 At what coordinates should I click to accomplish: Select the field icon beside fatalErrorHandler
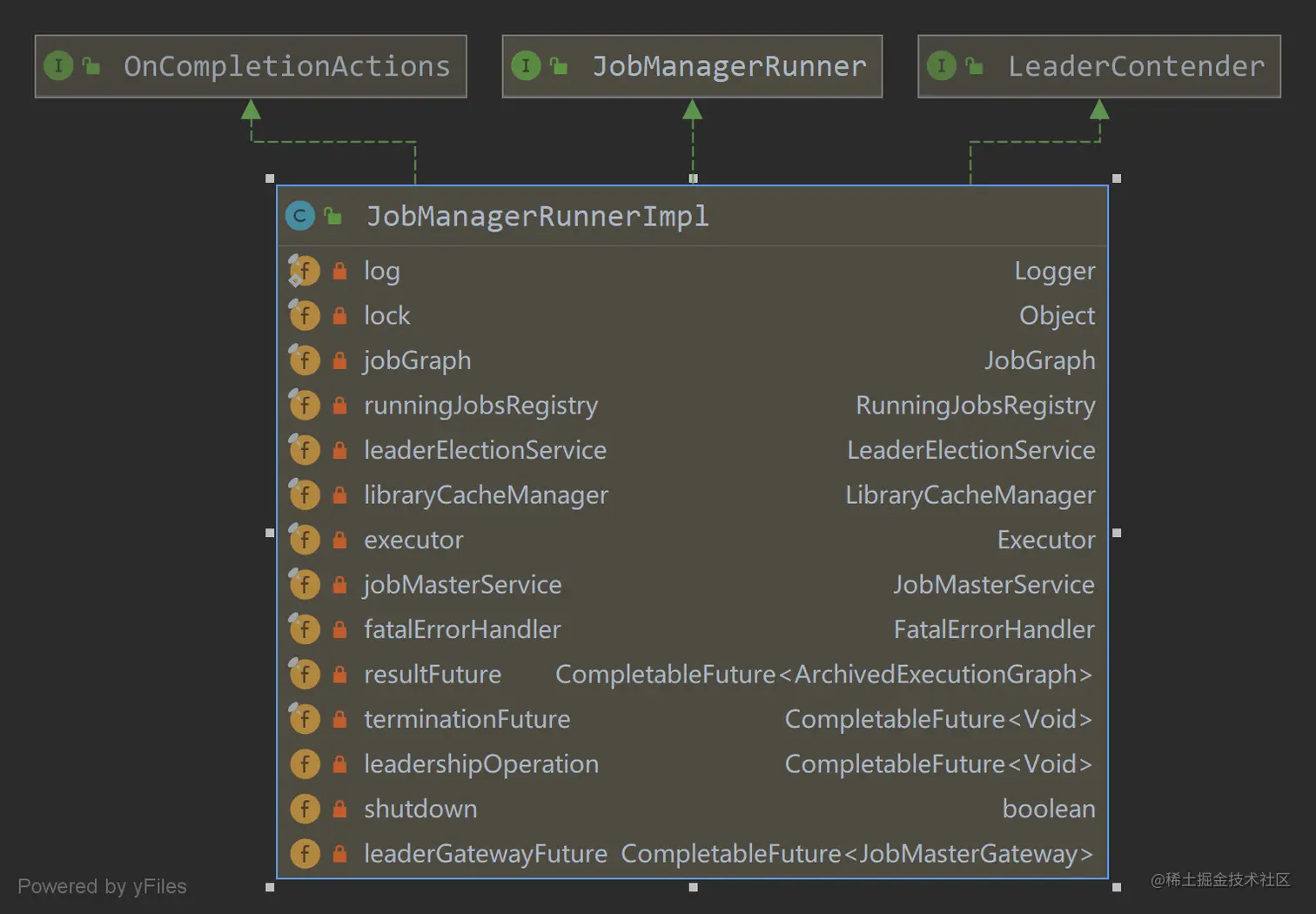click(305, 628)
